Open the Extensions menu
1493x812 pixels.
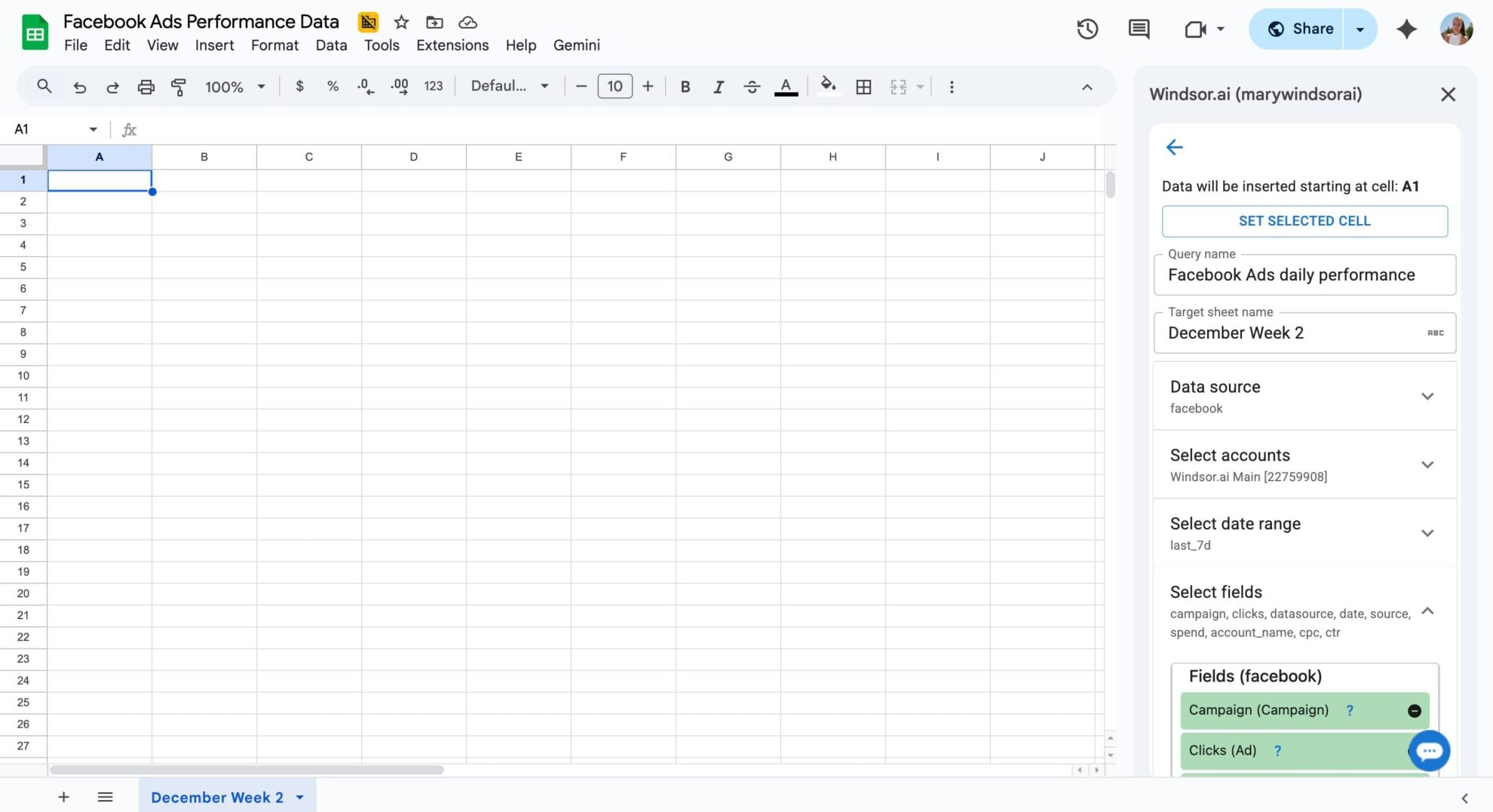pos(452,45)
